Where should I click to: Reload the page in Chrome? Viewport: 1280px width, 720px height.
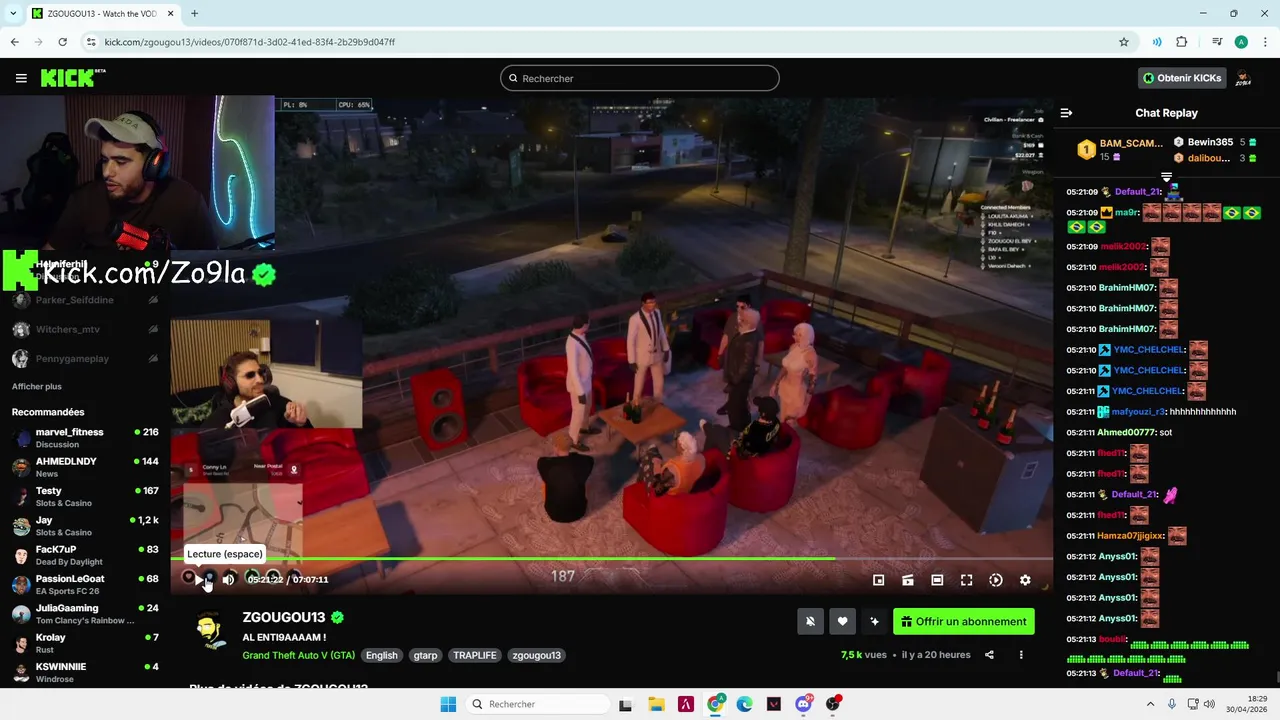pyautogui.click(x=62, y=42)
